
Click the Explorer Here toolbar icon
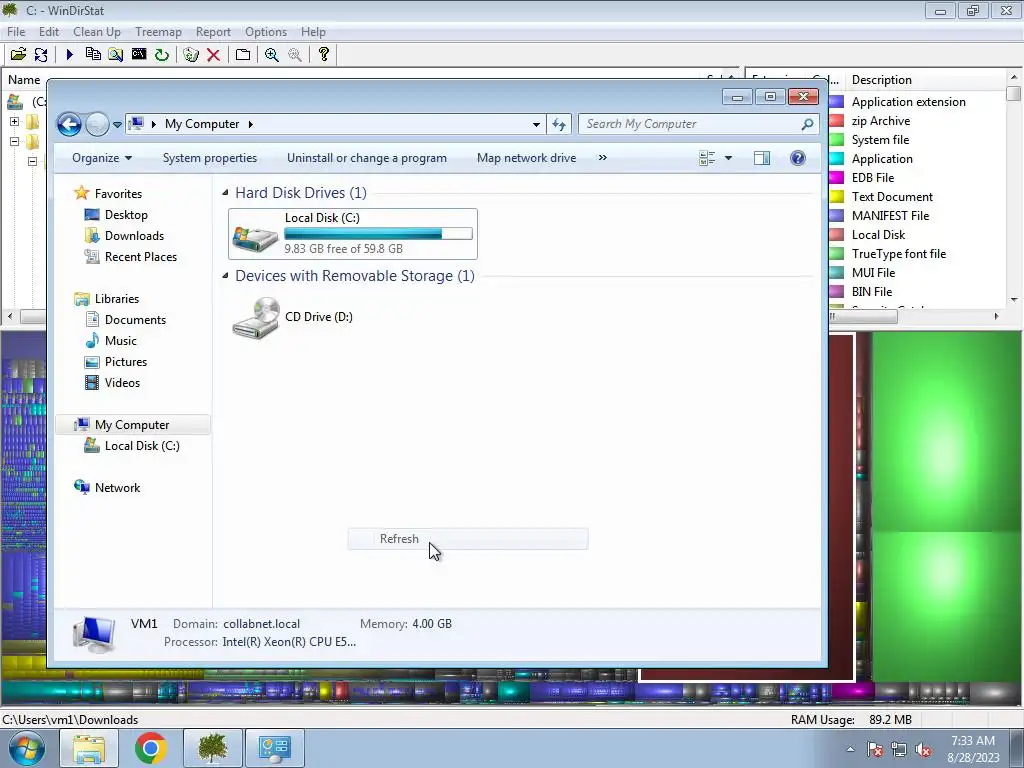[116, 54]
